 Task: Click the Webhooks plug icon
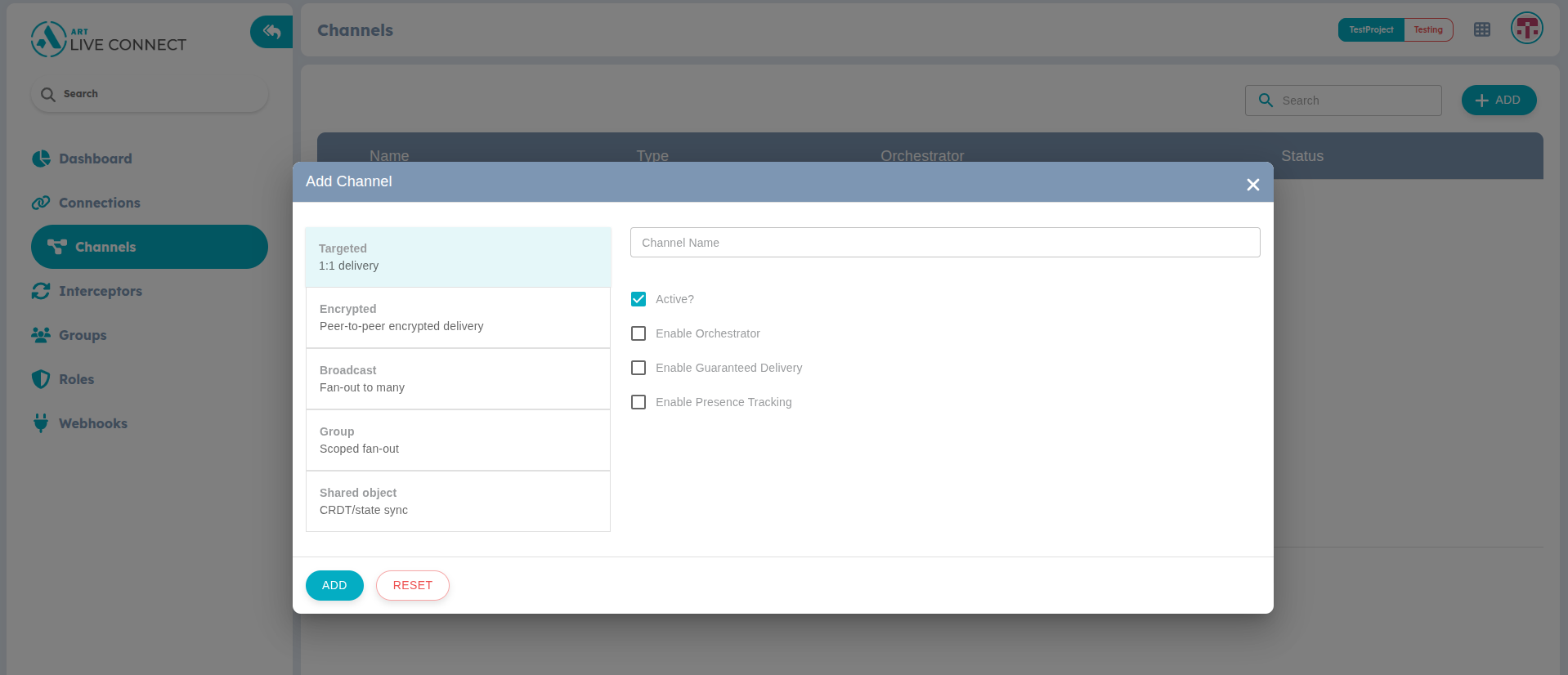click(41, 423)
